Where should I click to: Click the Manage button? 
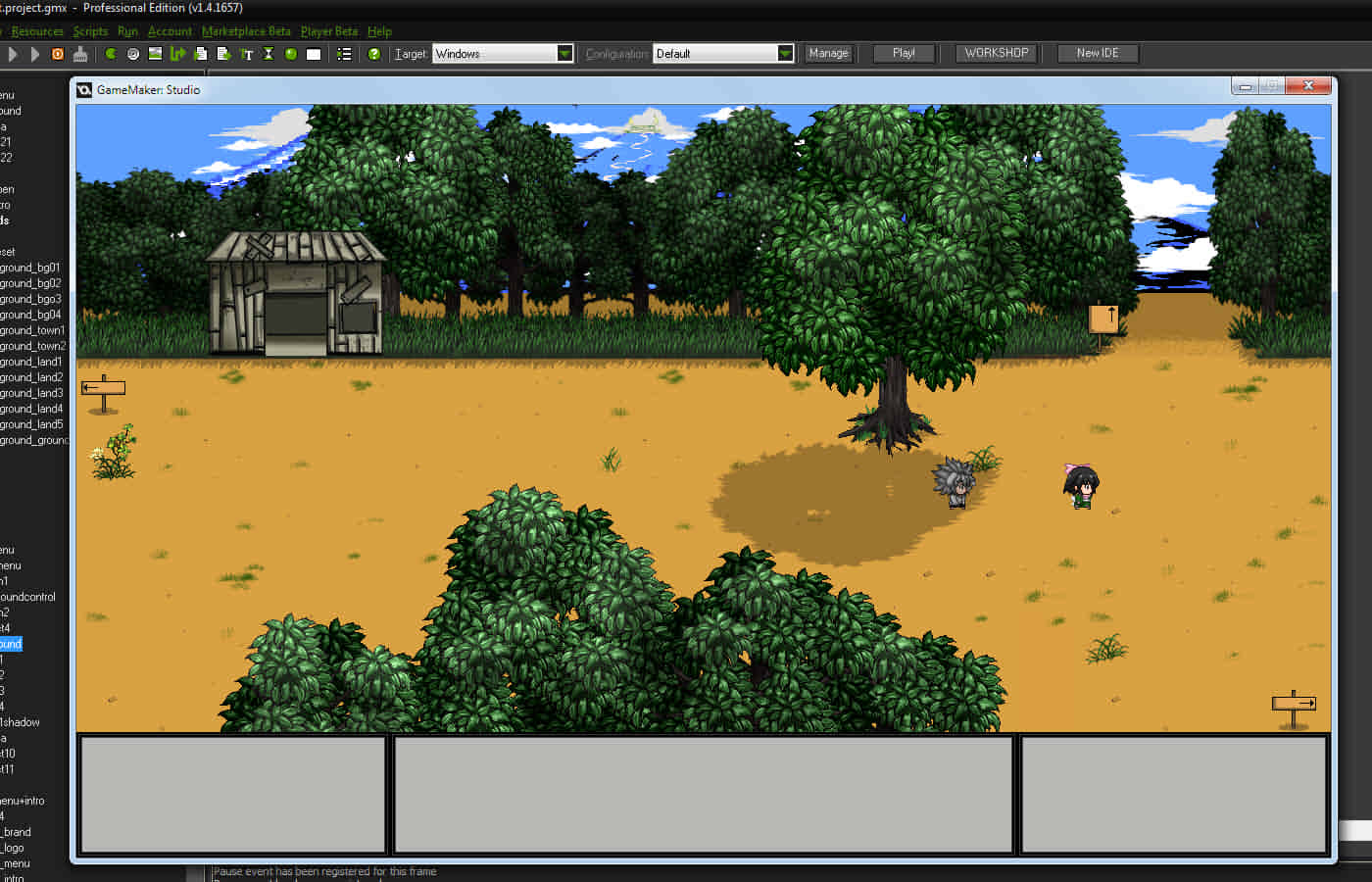(828, 53)
